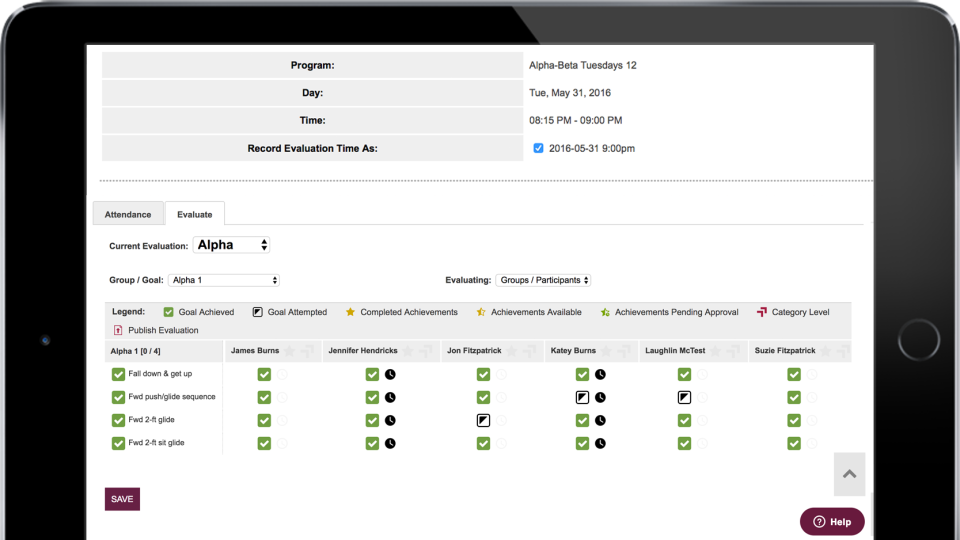The image size is (960, 540).
Task: Click the Publish Evaluation legend icon
Action: coord(118,330)
